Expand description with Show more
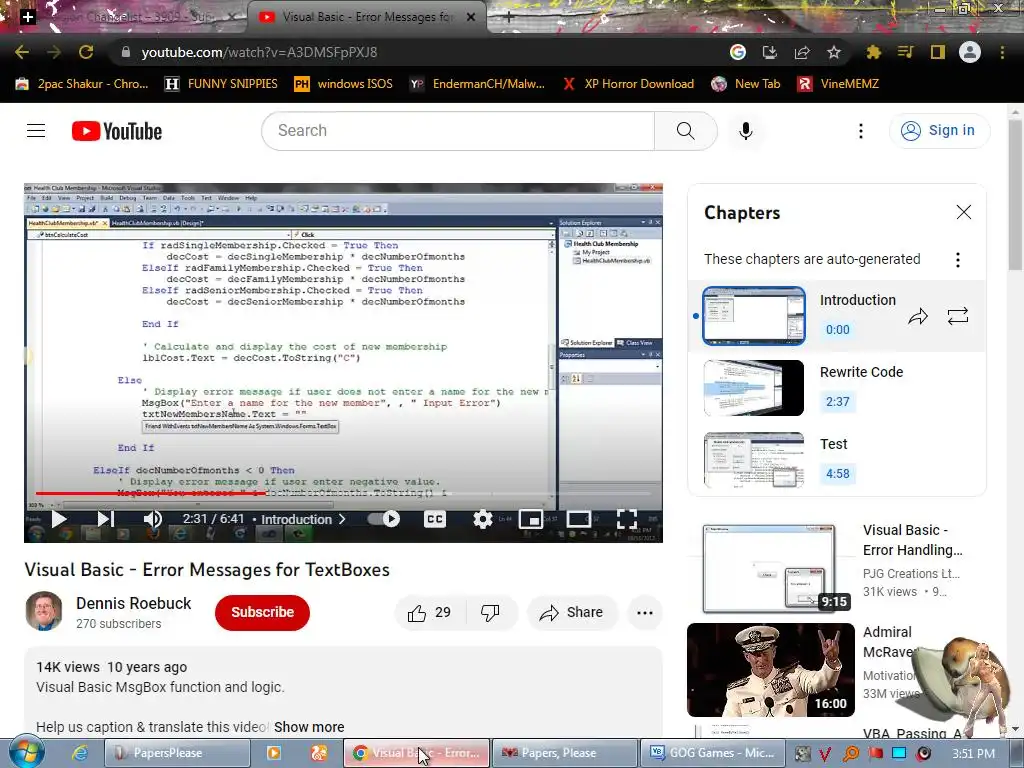1024x768 pixels. pyautogui.click(x=309, y=727)
